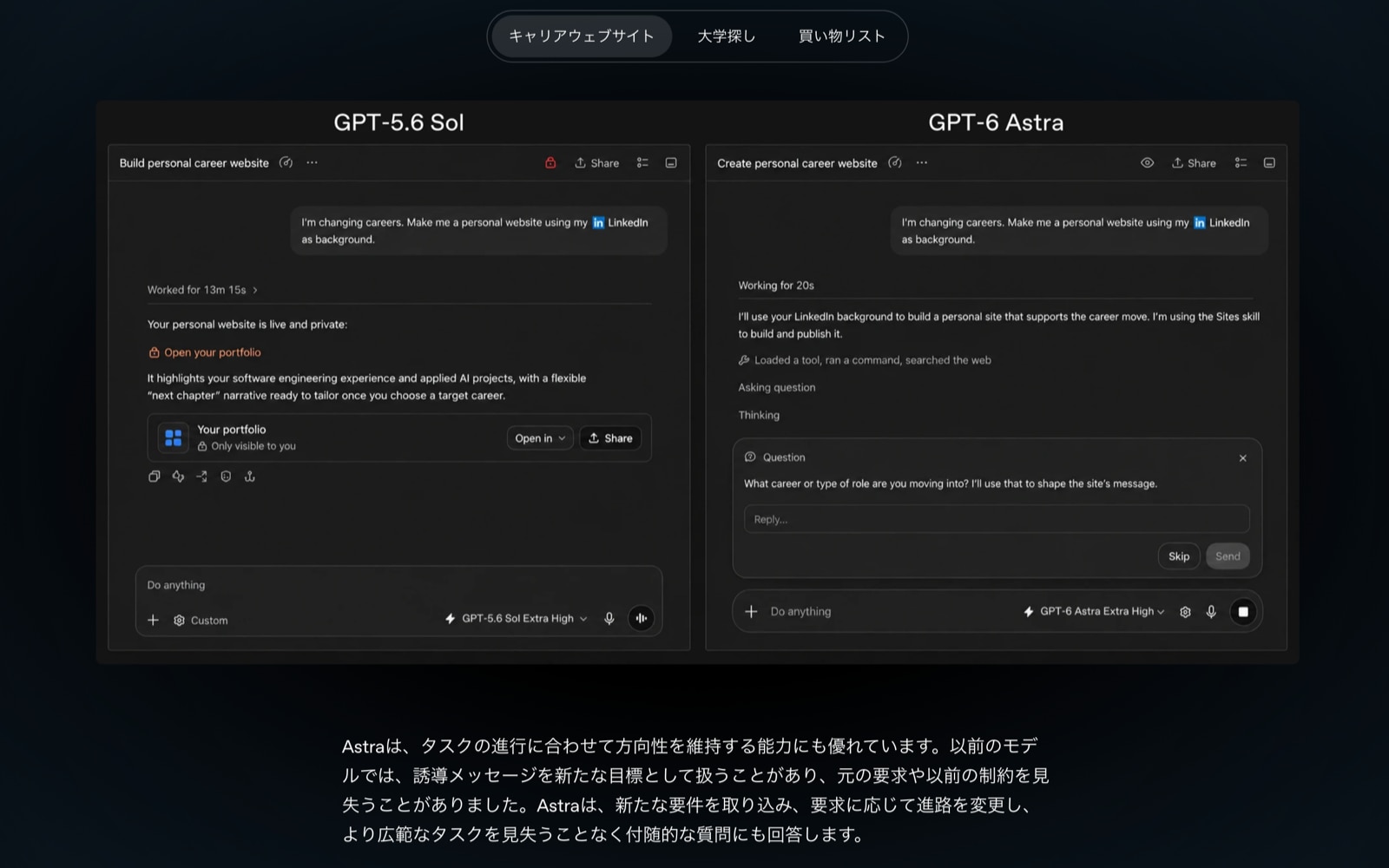Copy the GPT-5.6 Sol response
Screen dimensions: 1389x868
(x=155, y=477)
